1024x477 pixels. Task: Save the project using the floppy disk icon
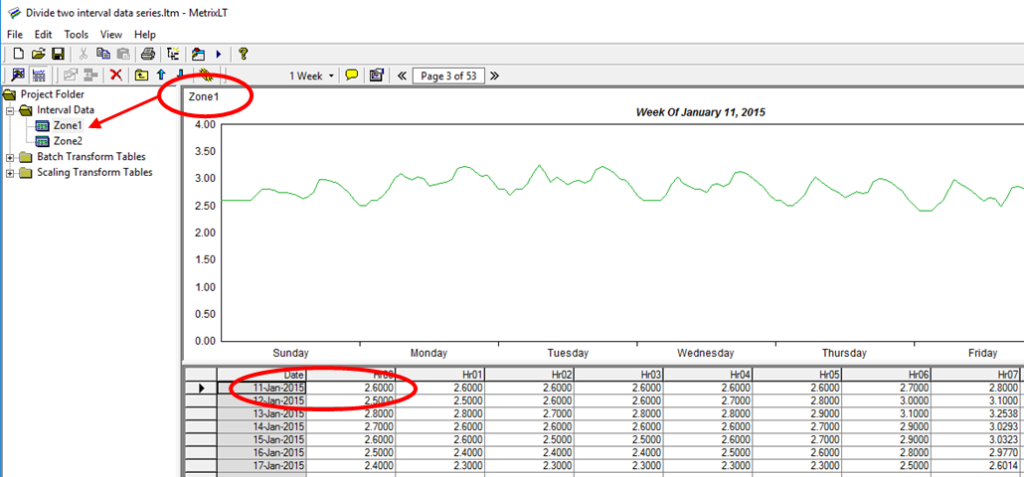[x=57, y=54]
